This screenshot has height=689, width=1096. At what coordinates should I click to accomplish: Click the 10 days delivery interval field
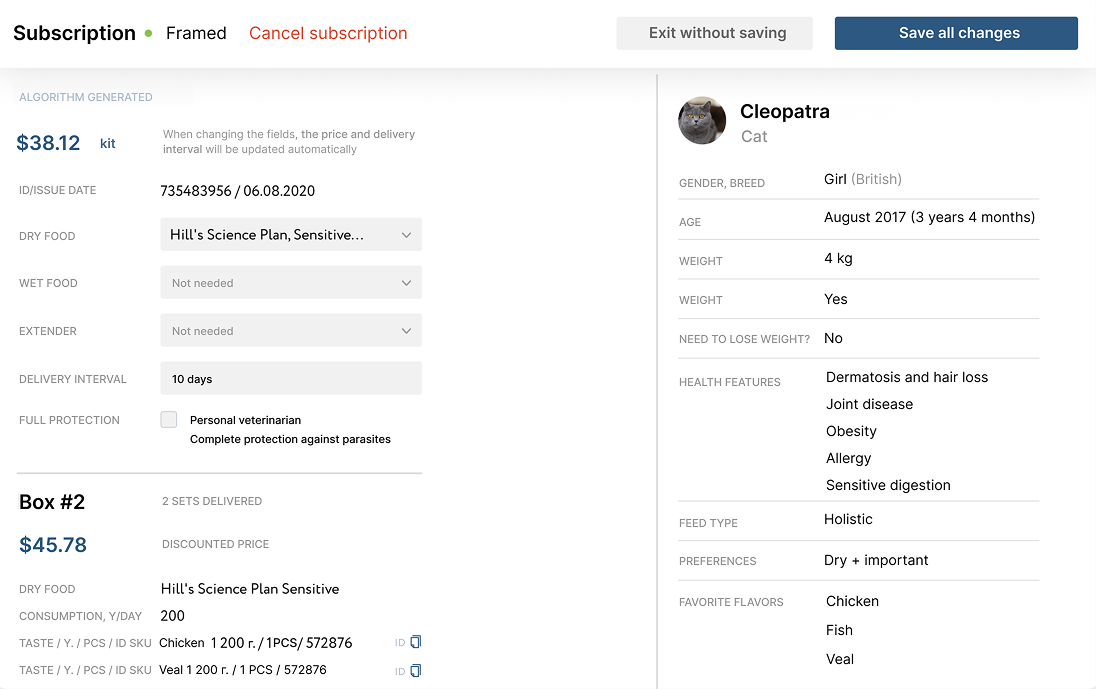coord(290,379)
